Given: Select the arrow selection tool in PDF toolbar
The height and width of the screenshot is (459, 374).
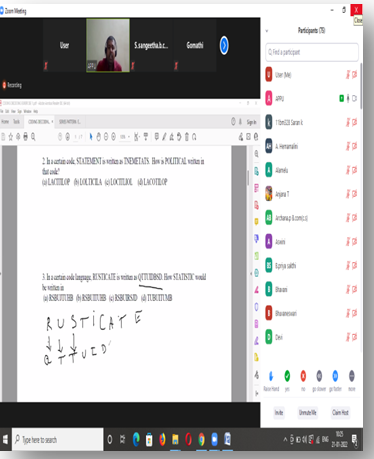Looking at the screenshot, I should tap(91, 137).
